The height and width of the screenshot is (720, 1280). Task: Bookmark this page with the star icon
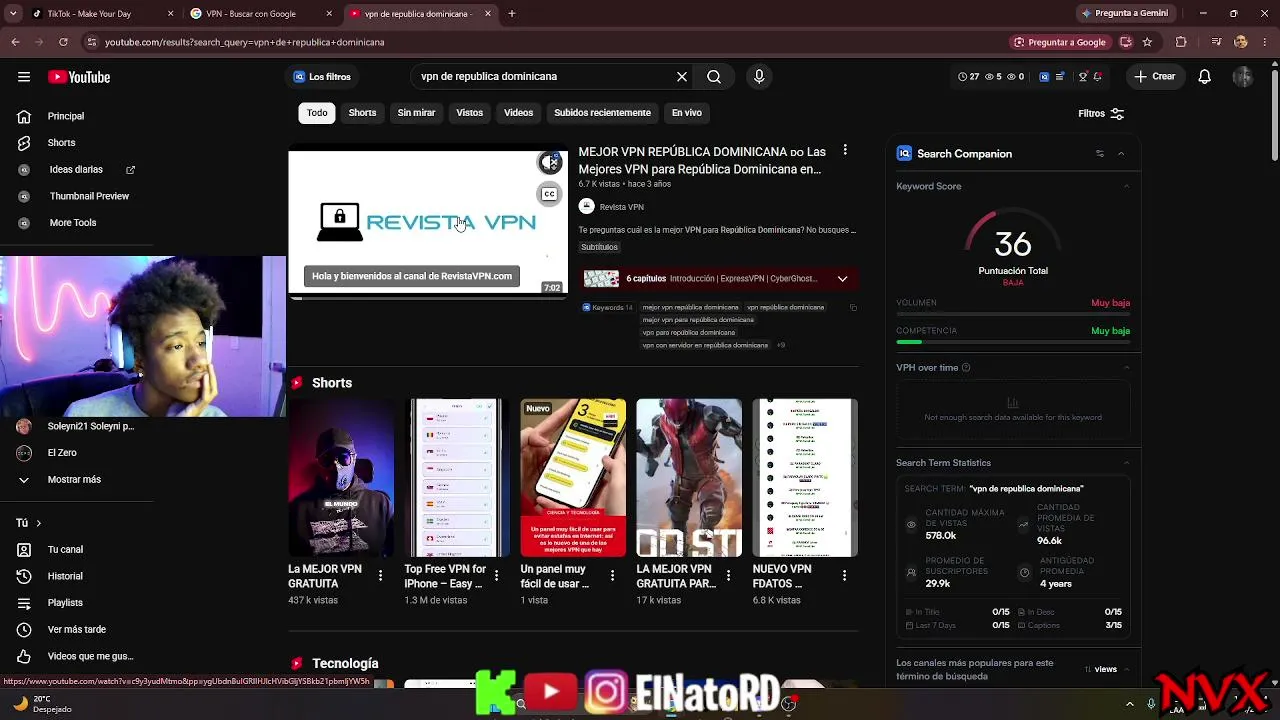click(1147, 42)
